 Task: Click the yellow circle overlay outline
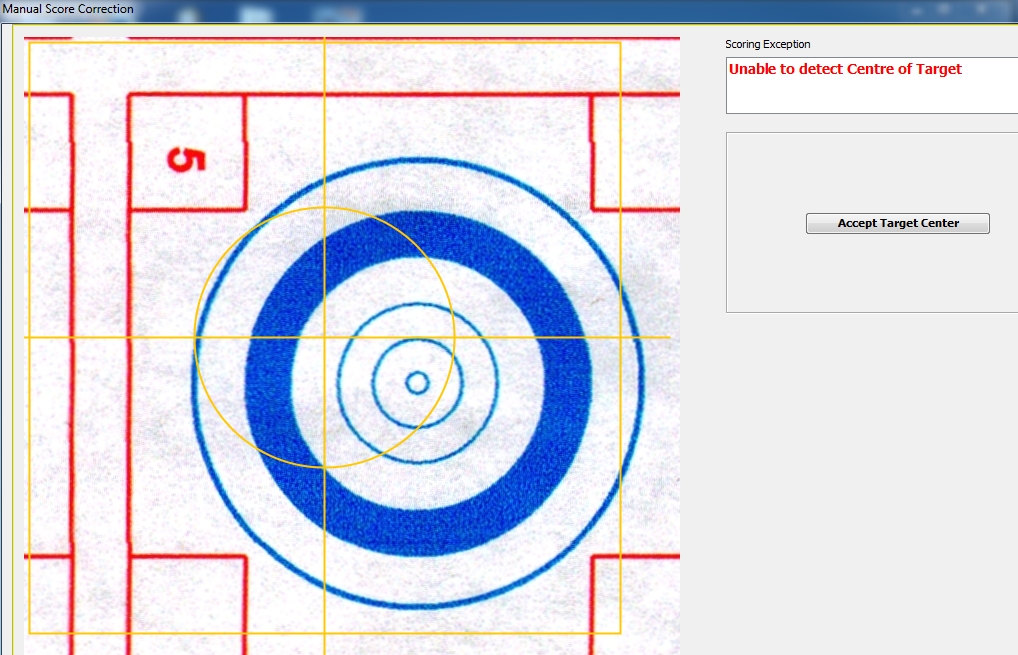tap(454, 337)
